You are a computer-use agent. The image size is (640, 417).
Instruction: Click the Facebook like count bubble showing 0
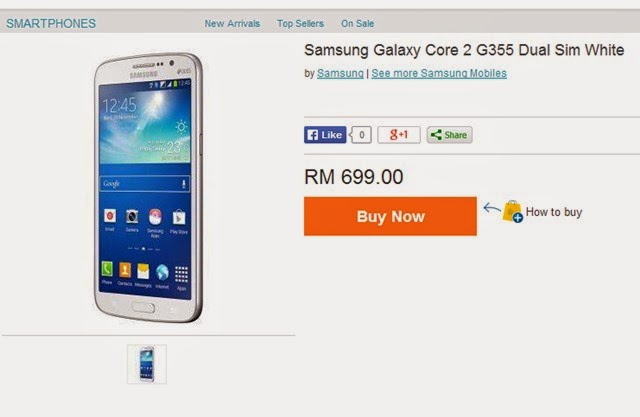(x=361, y=135)
